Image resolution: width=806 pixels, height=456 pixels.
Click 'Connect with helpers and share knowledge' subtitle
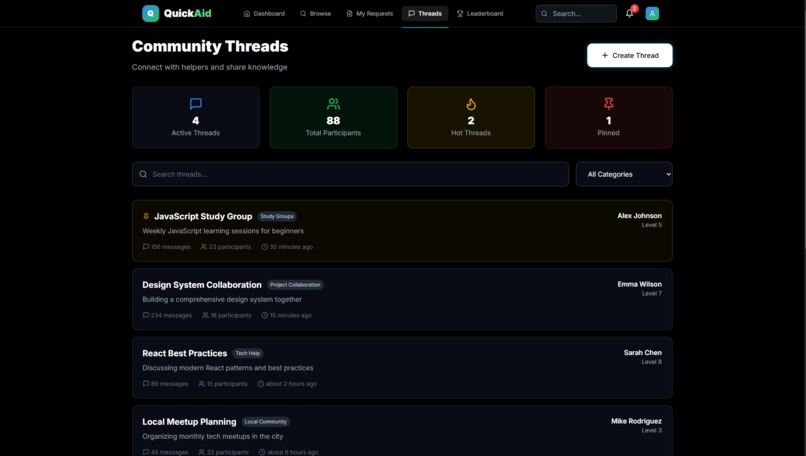coord(209,67)
